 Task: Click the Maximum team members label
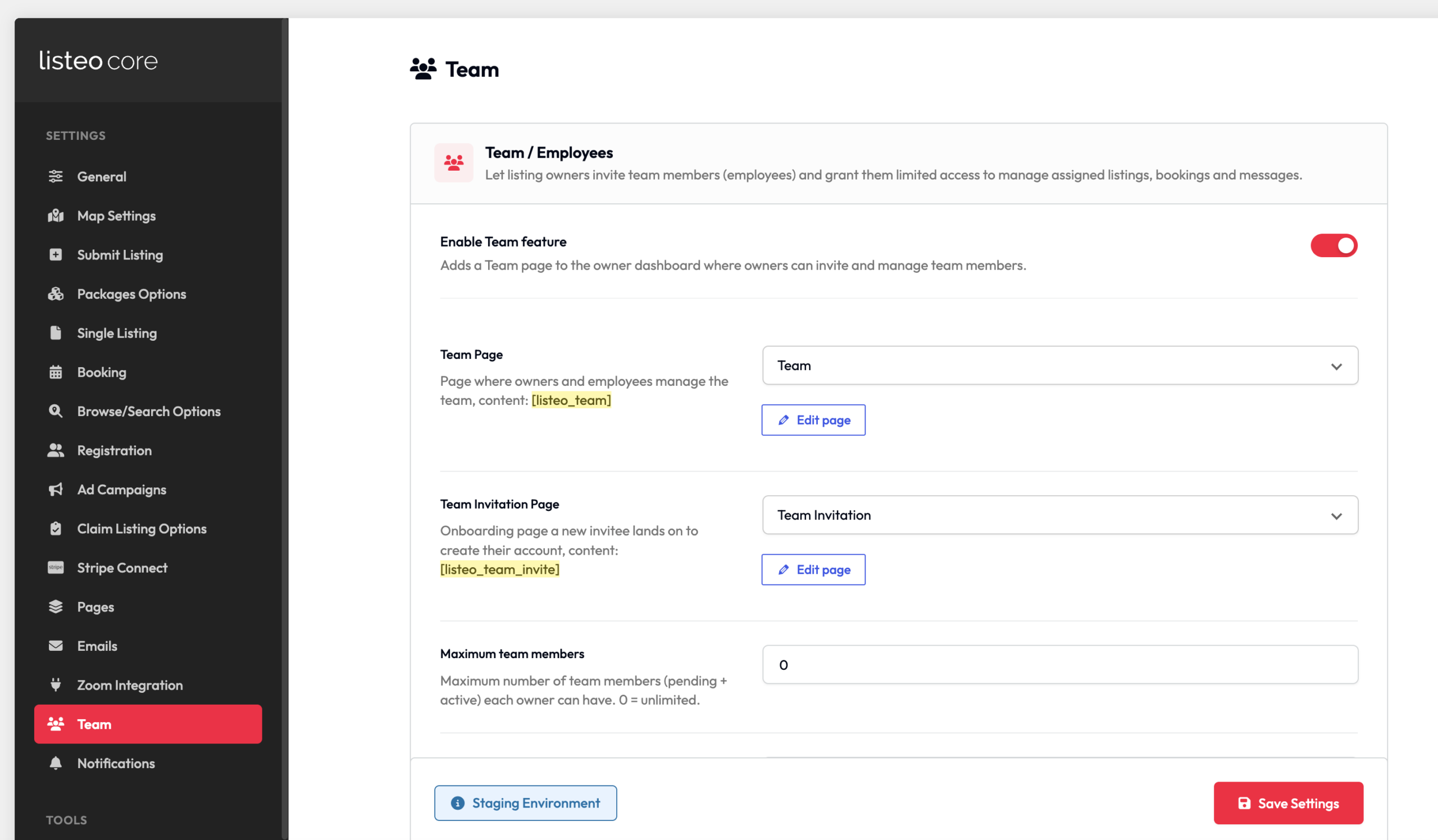[512, 653]
